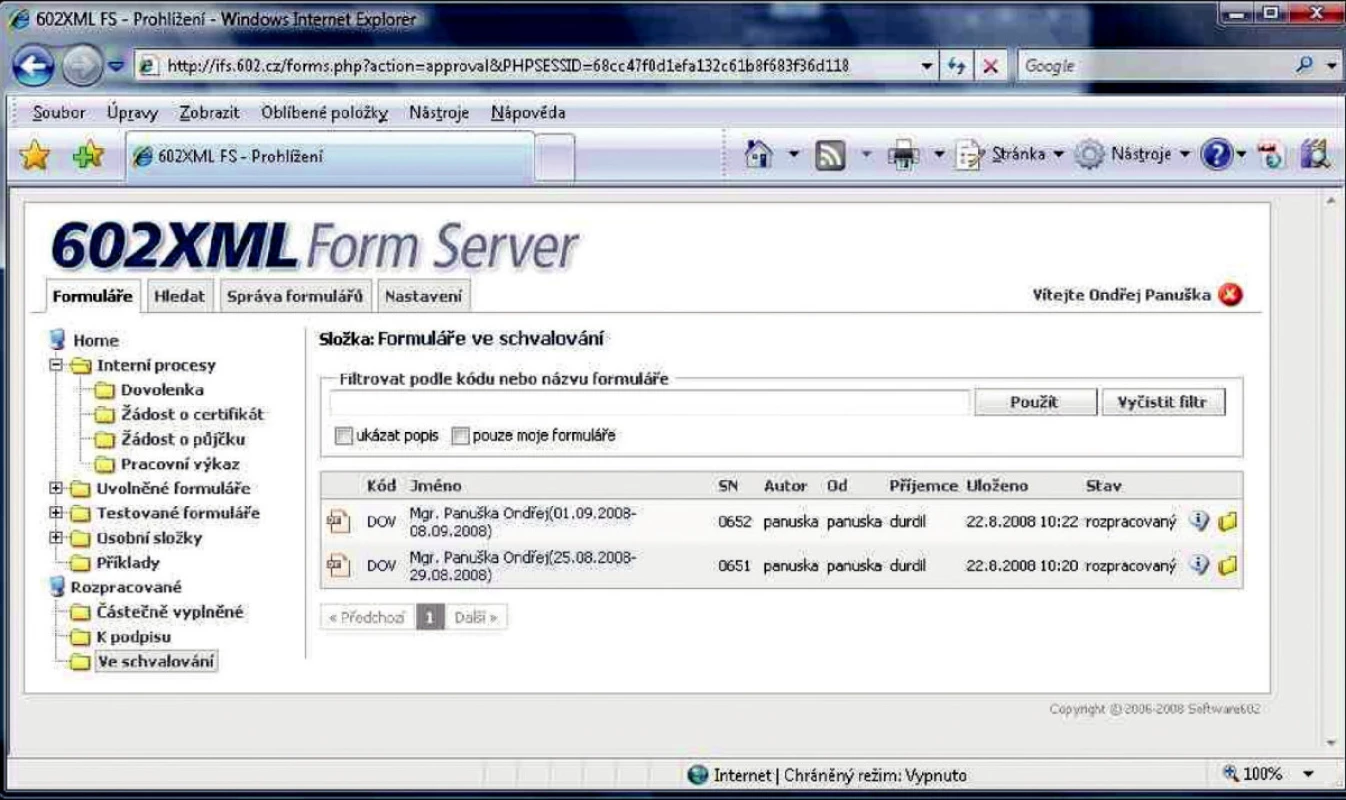
Task: Open the search provider dropdown arrow
Action: pos(1331,66)
